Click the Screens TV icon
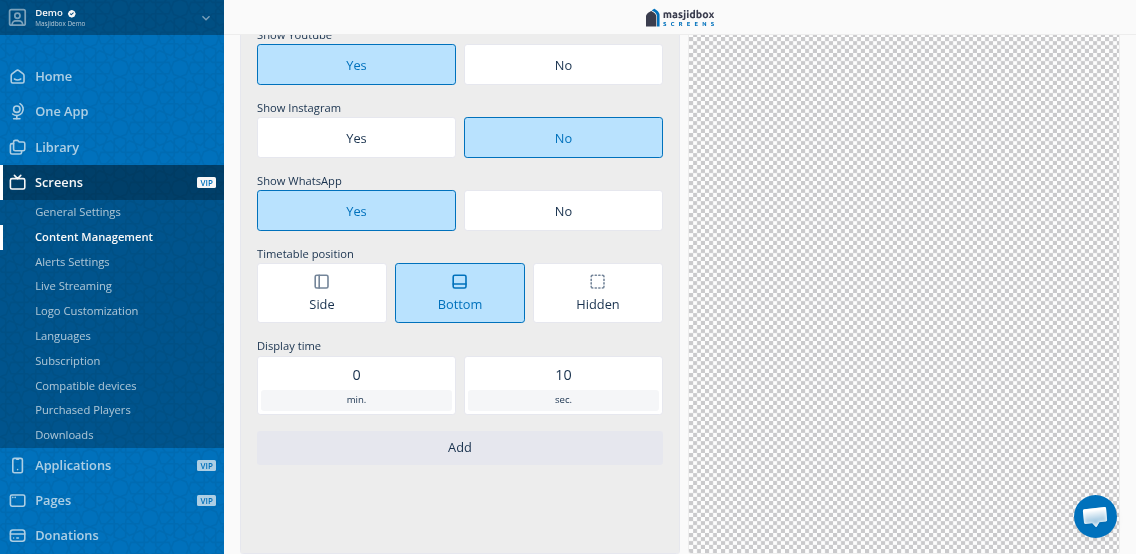The image size is (1136, 554). coord(17,182)
